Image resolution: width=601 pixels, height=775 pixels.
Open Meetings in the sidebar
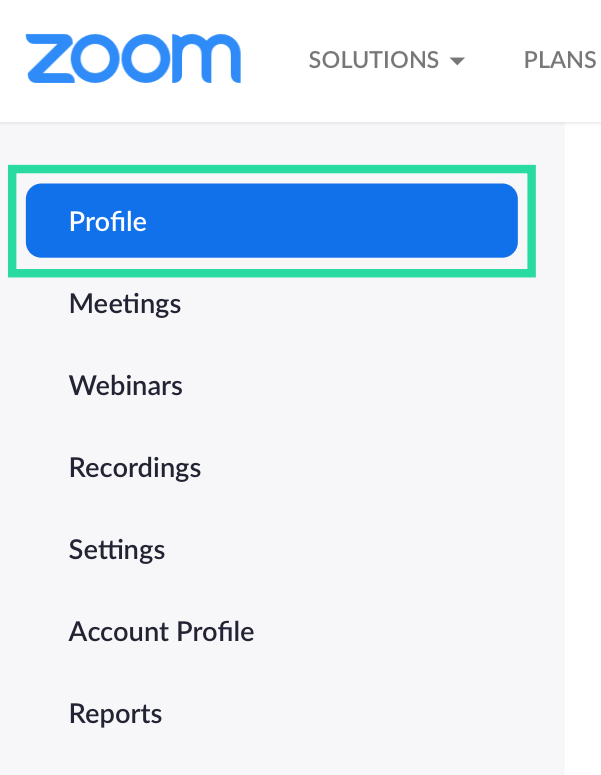tap(125, 303)
